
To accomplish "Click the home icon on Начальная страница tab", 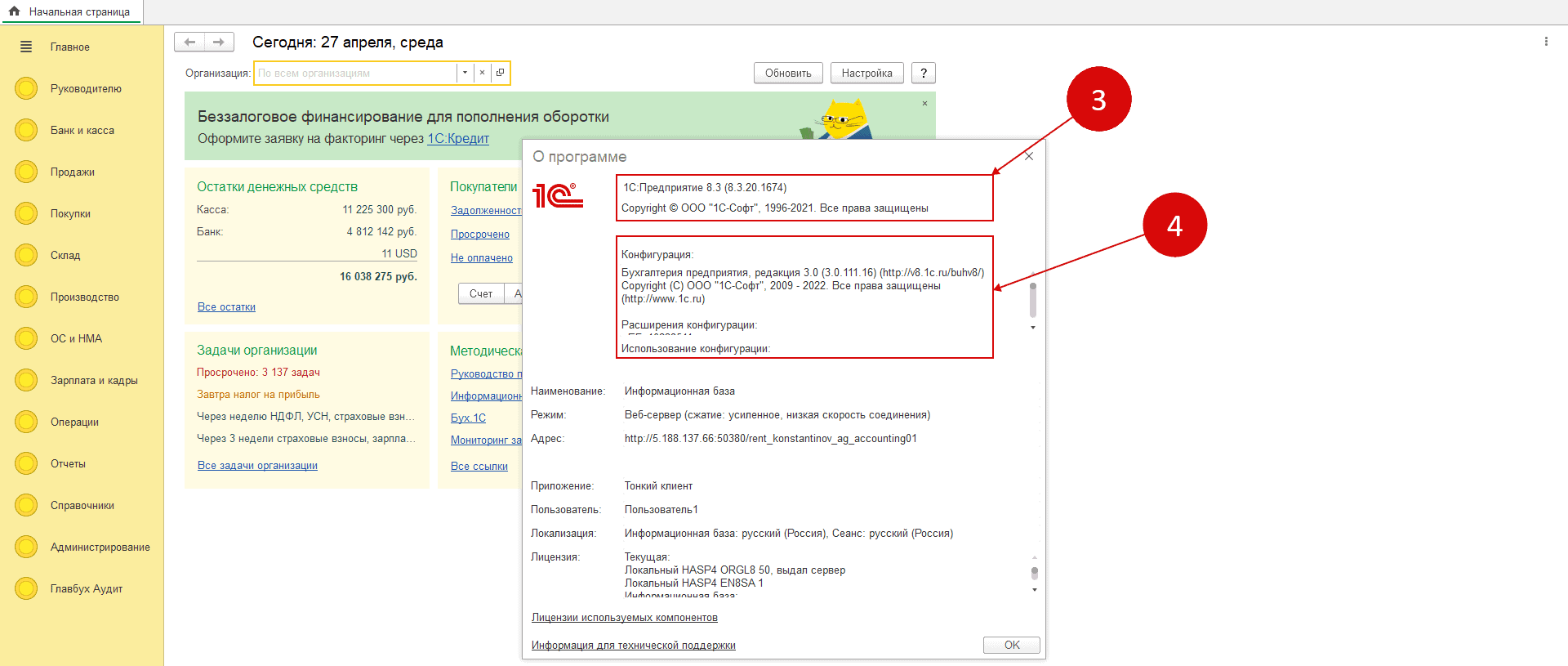I will point(14,11).
